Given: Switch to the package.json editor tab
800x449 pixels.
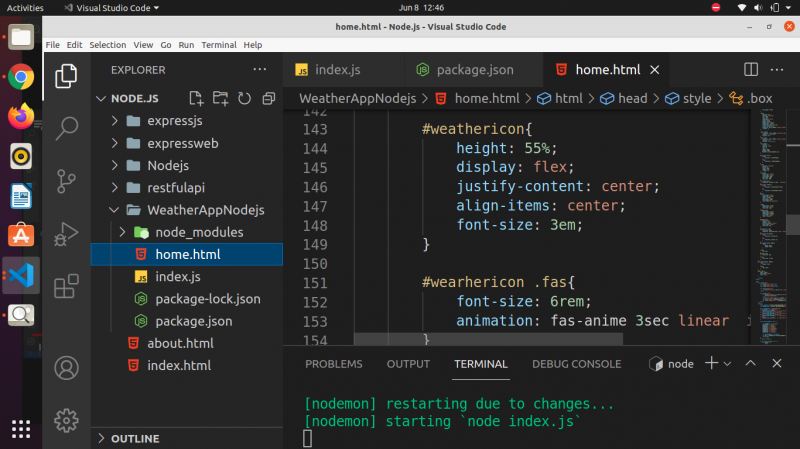Looking at the screenshot, I should coord(474,70).
